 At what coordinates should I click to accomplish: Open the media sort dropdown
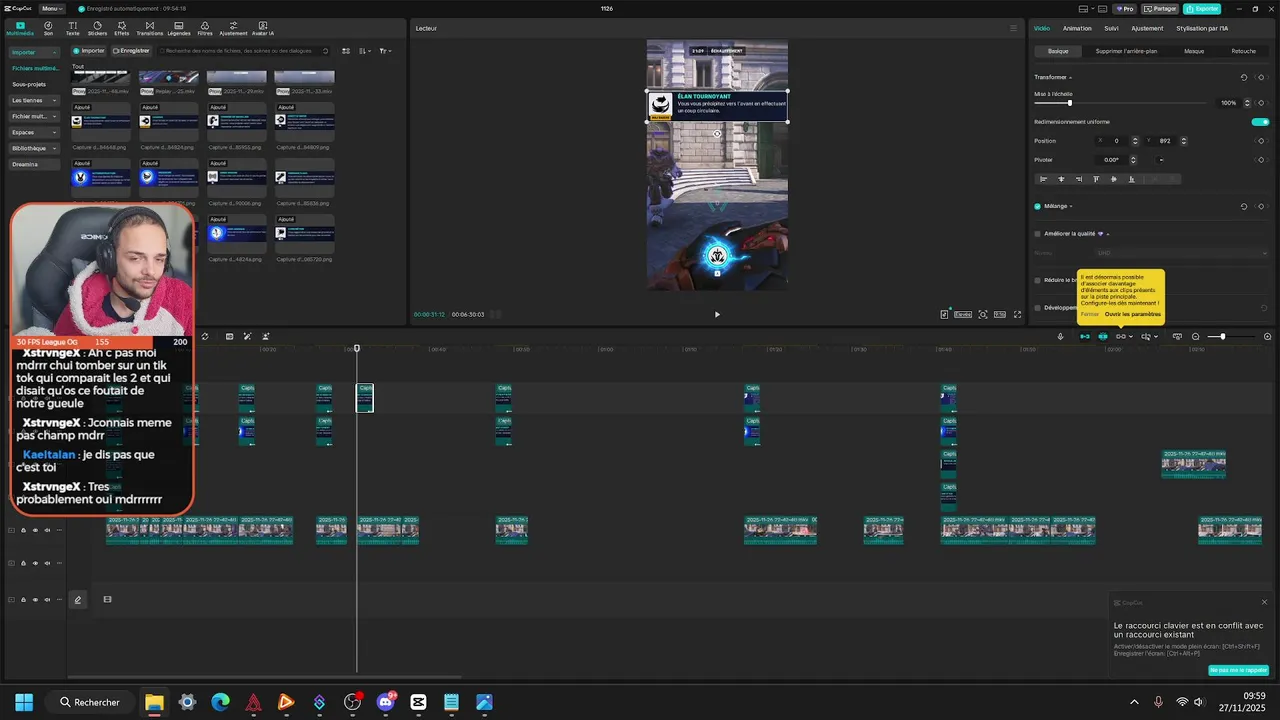pos(365,51)
